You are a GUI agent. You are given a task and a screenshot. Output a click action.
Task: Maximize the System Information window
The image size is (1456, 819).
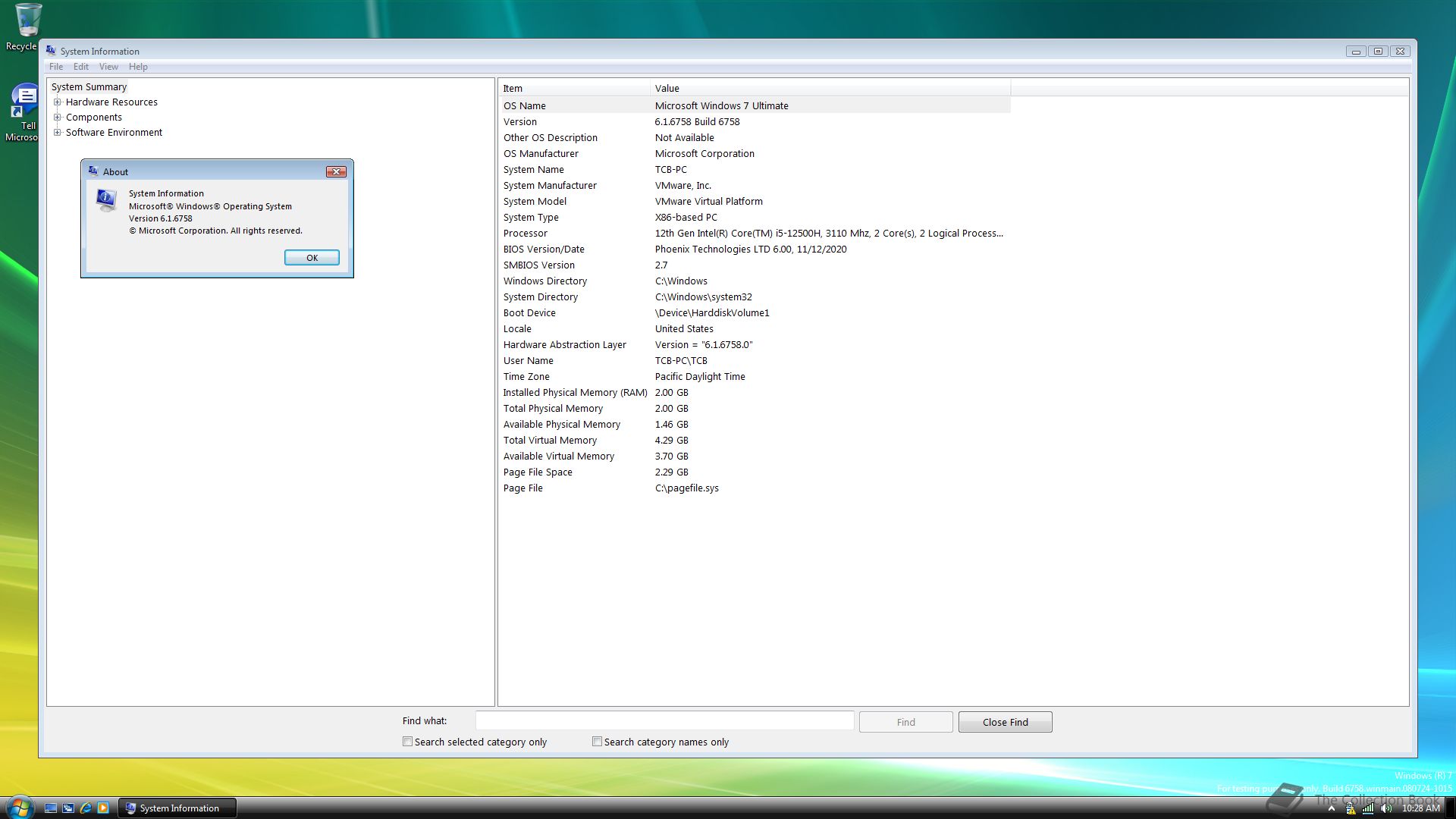(1378, 52)
